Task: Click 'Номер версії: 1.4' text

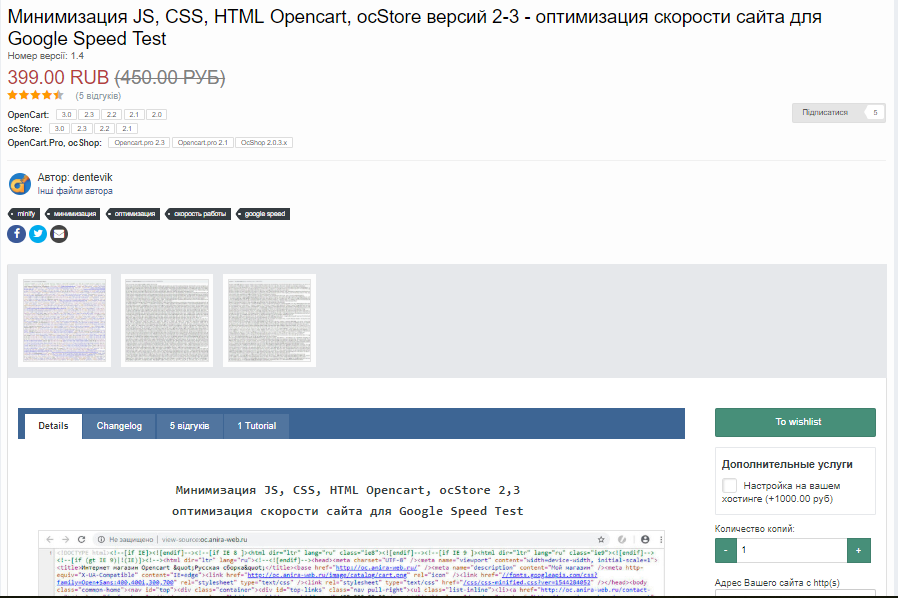Action: coord(46,56)
